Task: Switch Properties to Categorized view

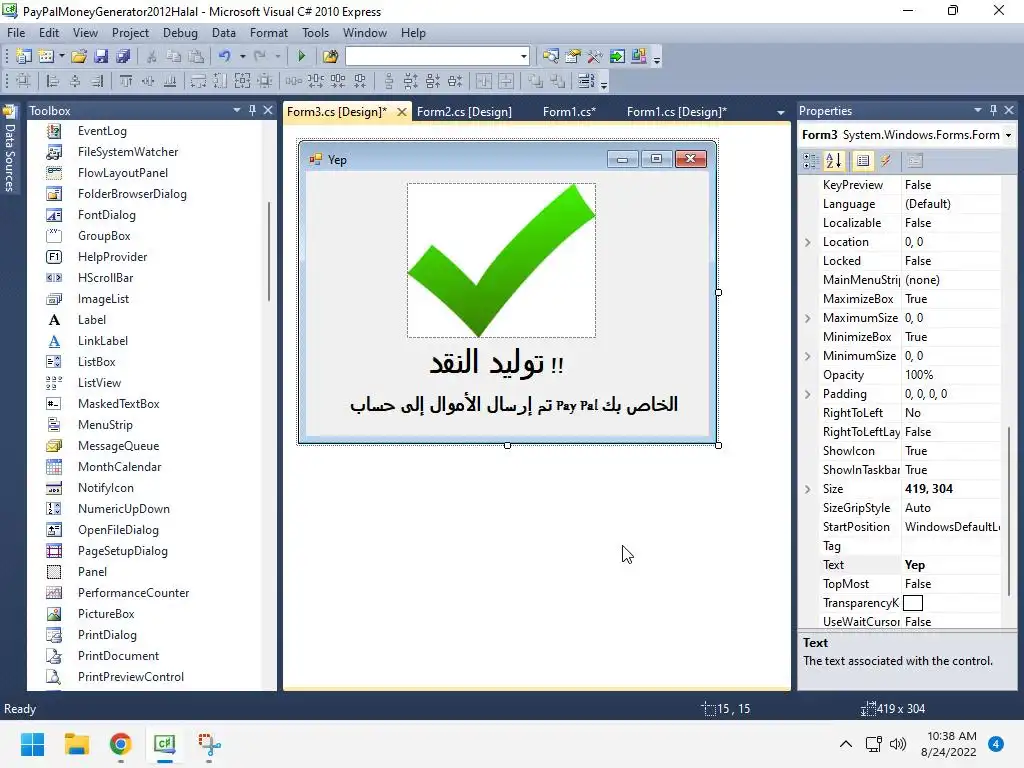Action: (811, 161)
